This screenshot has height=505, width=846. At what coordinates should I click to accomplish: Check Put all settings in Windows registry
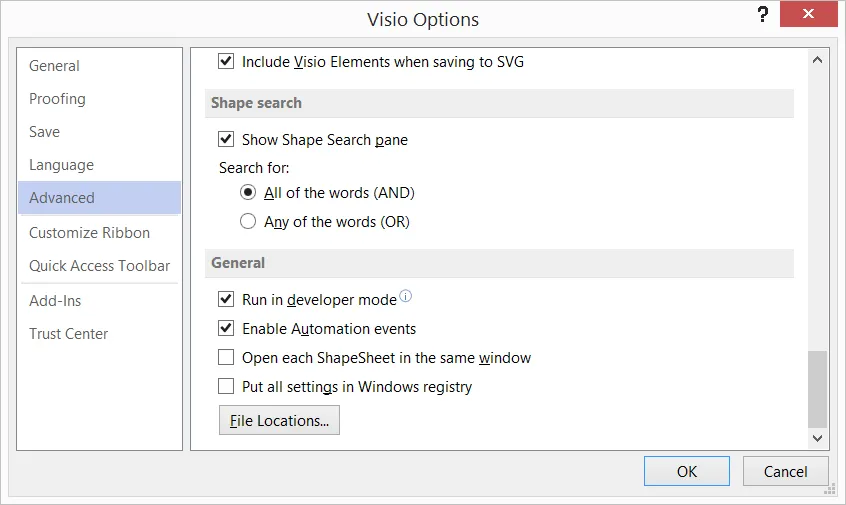(x=226, y=386)
